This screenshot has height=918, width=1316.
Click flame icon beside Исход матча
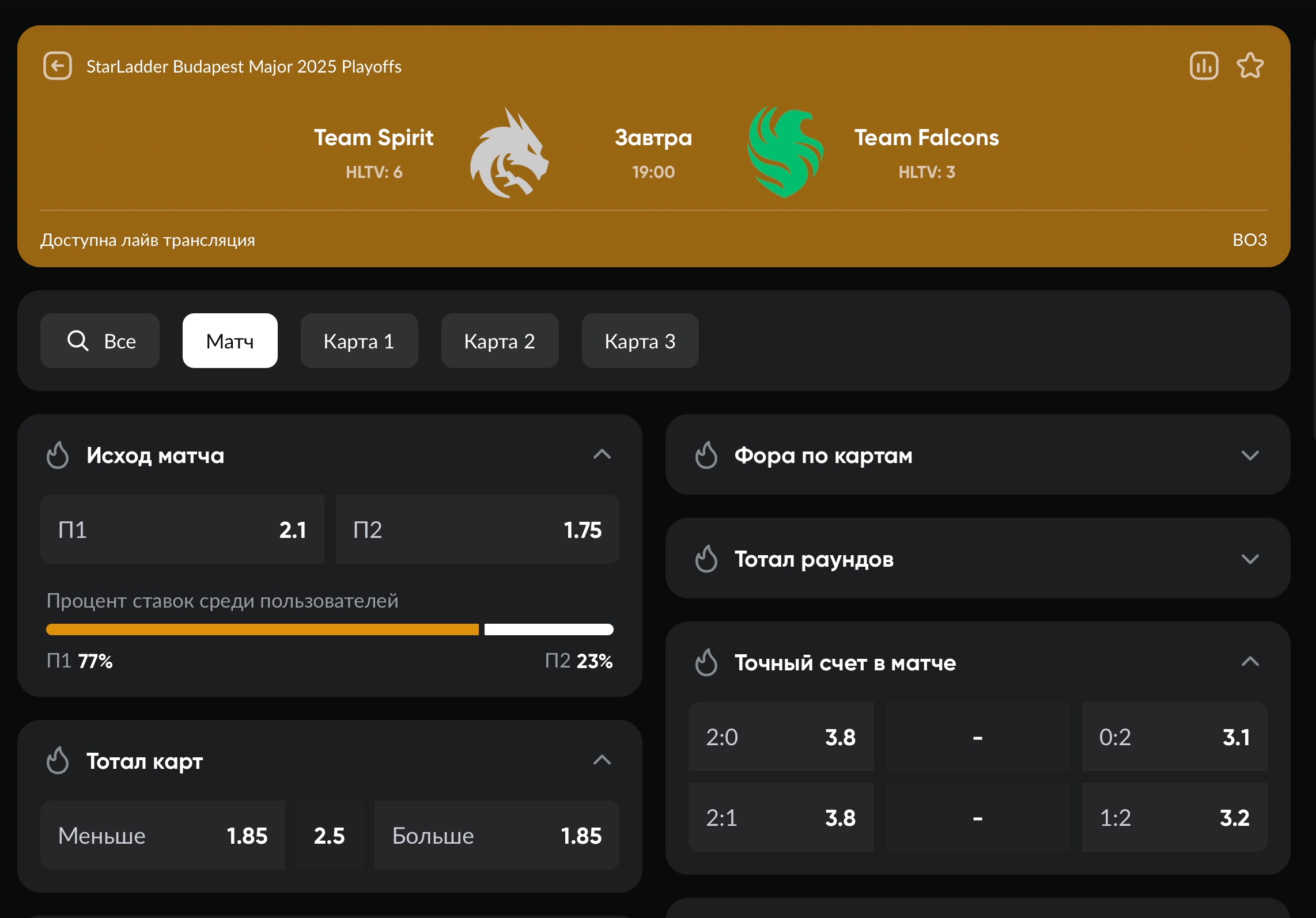coord(58,455)
